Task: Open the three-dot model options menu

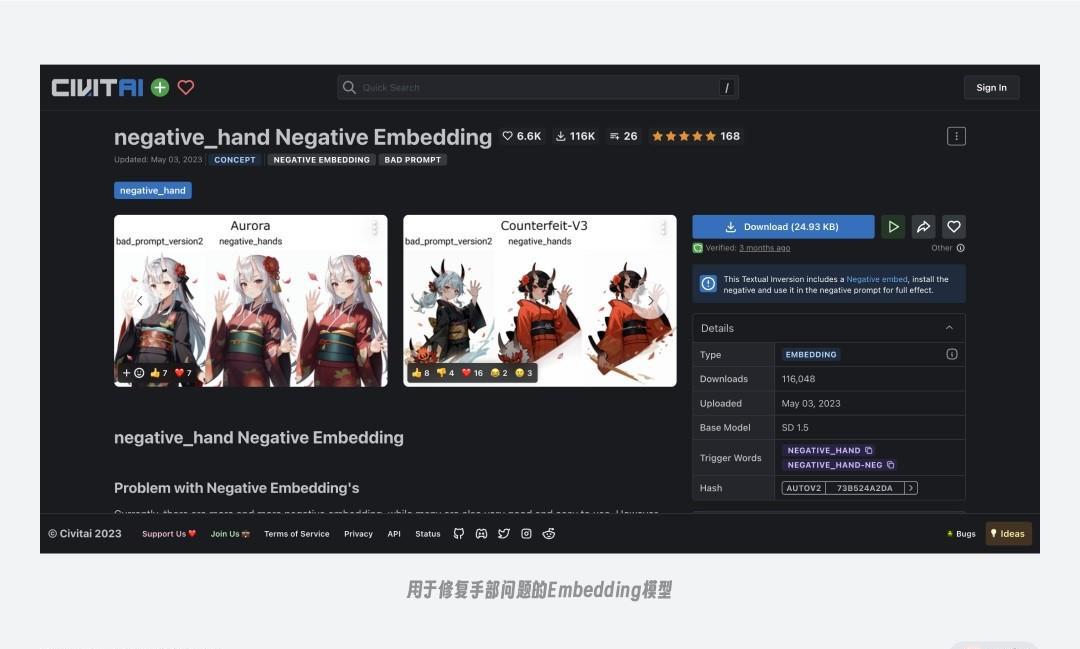Action: click(956, 136)
